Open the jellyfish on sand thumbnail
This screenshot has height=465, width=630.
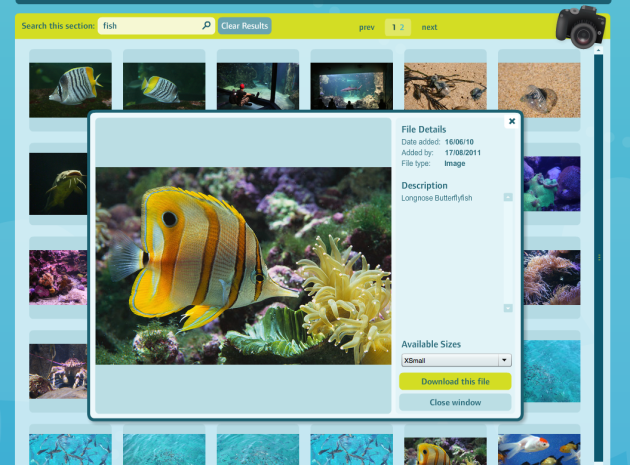click(x=539, y=90)
